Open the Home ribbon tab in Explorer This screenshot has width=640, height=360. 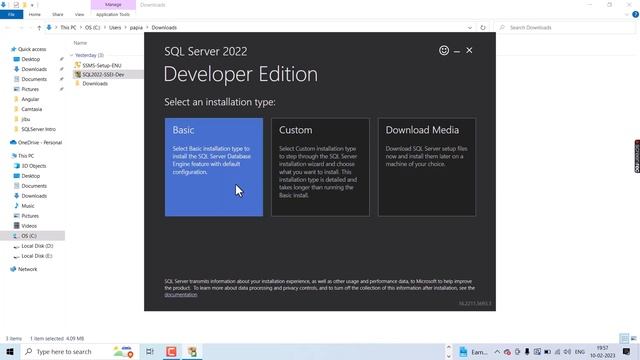click(35, 14)
